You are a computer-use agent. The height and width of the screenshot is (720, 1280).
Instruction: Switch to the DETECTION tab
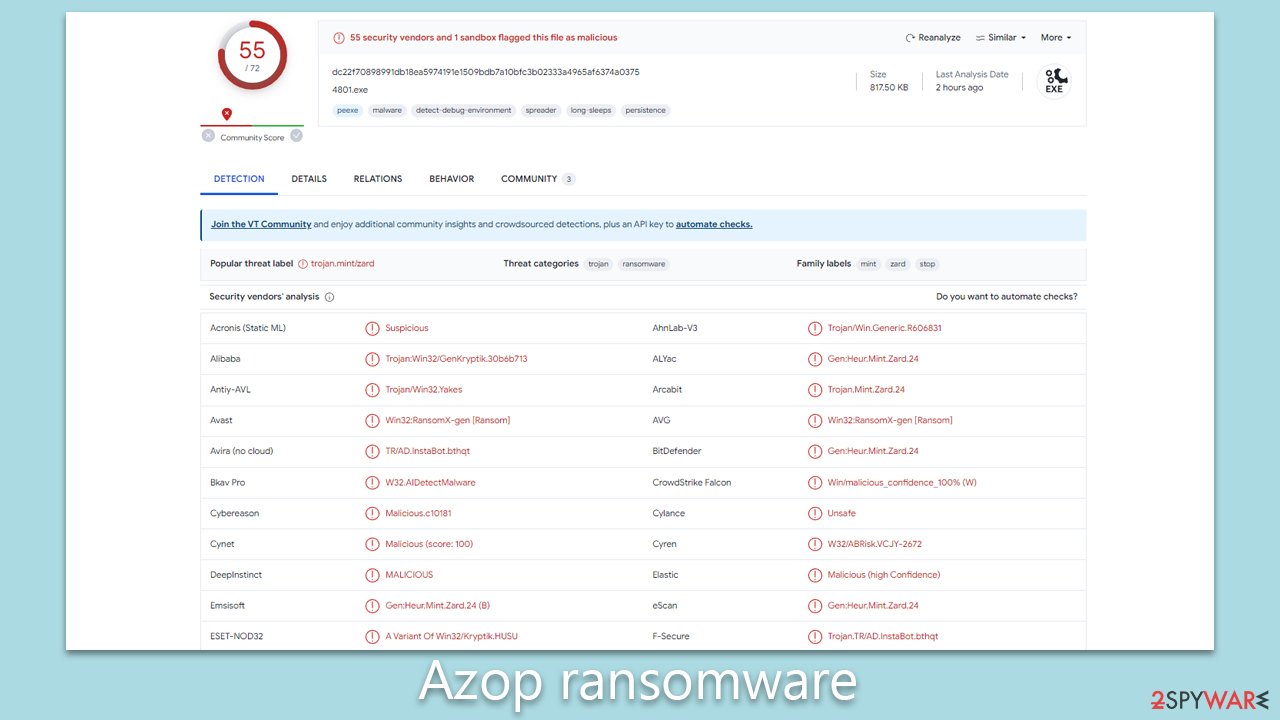[239, 179]
